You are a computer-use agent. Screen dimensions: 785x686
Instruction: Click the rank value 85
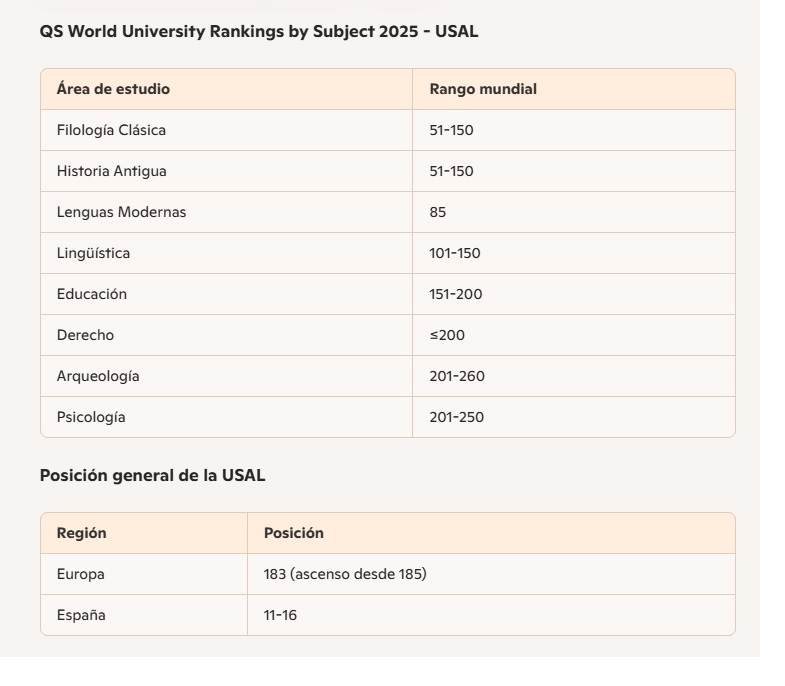(438, 212)
